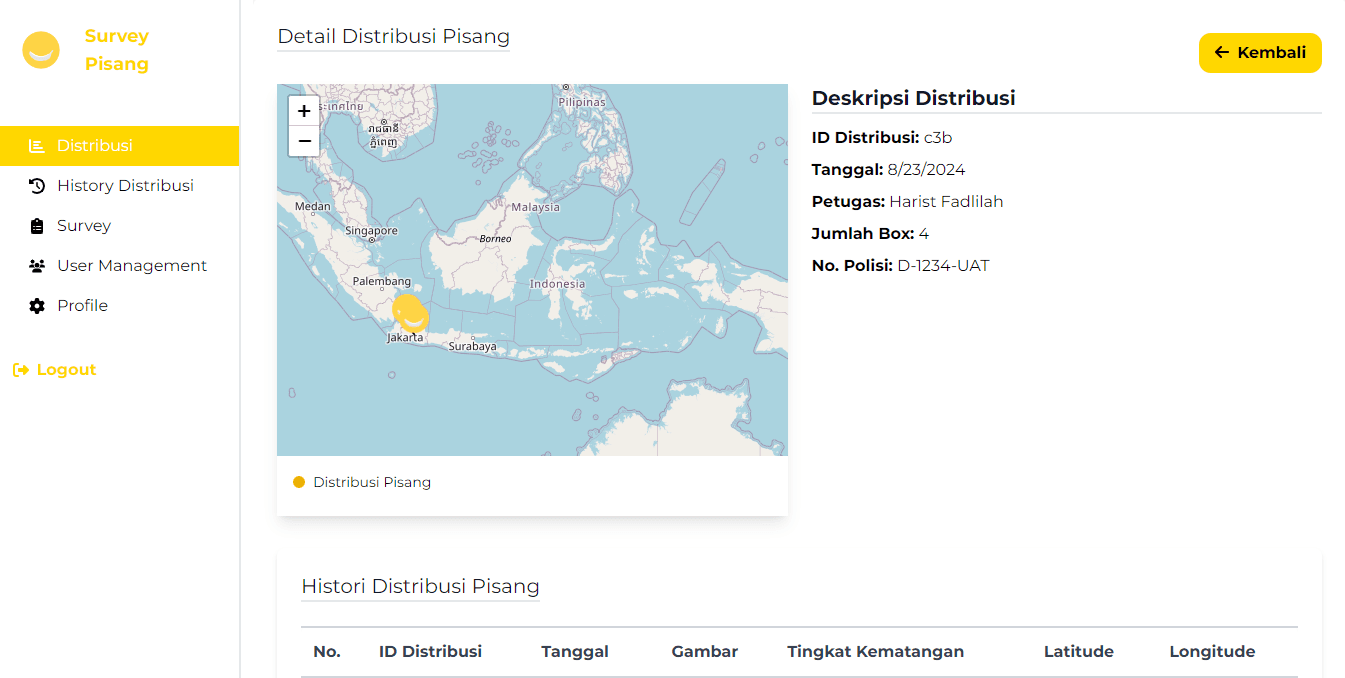This screenshot has width=1345, height=678.
Task: Toggle the Distribusi Pisang legend dot
Action: coord(299,482)
